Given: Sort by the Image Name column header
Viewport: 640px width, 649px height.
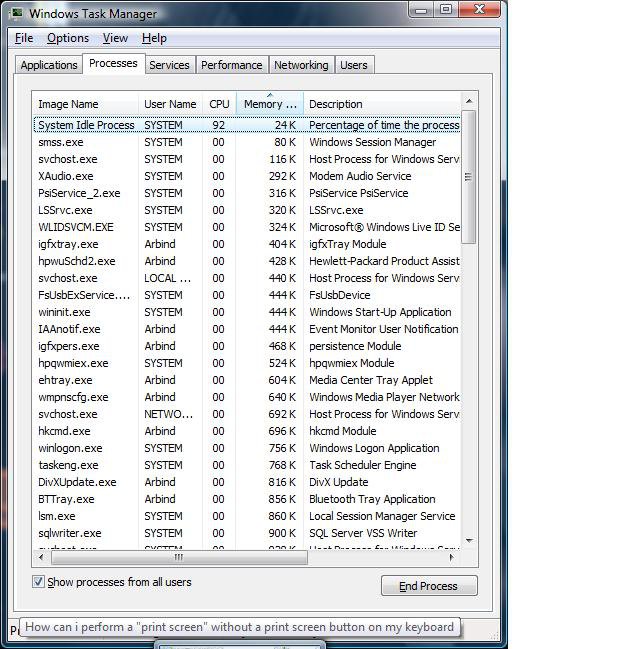Looking at the screenshot, I should pyautogui.click(x=85, y=104).
